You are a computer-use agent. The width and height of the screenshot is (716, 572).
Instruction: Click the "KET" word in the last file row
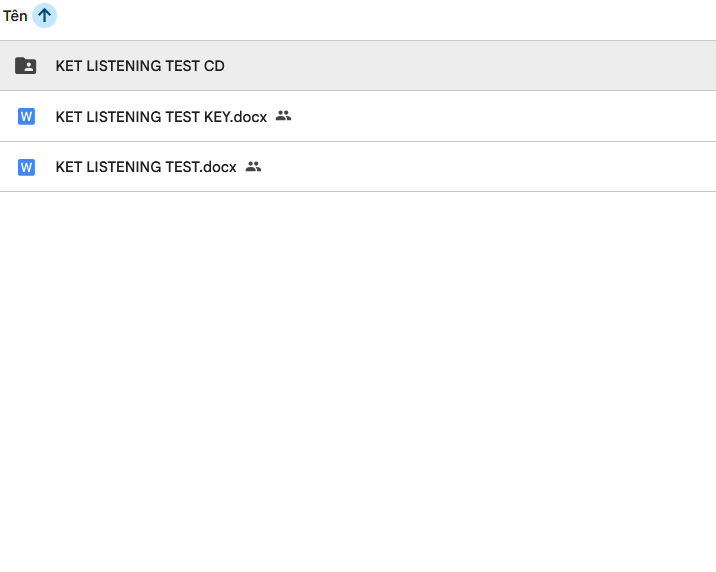click(x=68, y=167)
